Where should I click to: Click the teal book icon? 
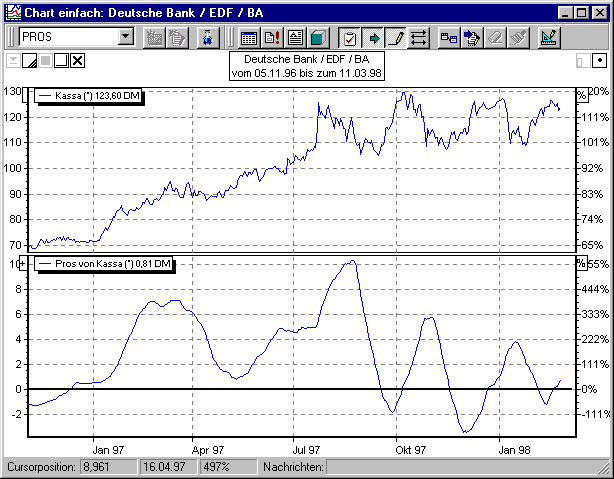click(x=318, y=39)
